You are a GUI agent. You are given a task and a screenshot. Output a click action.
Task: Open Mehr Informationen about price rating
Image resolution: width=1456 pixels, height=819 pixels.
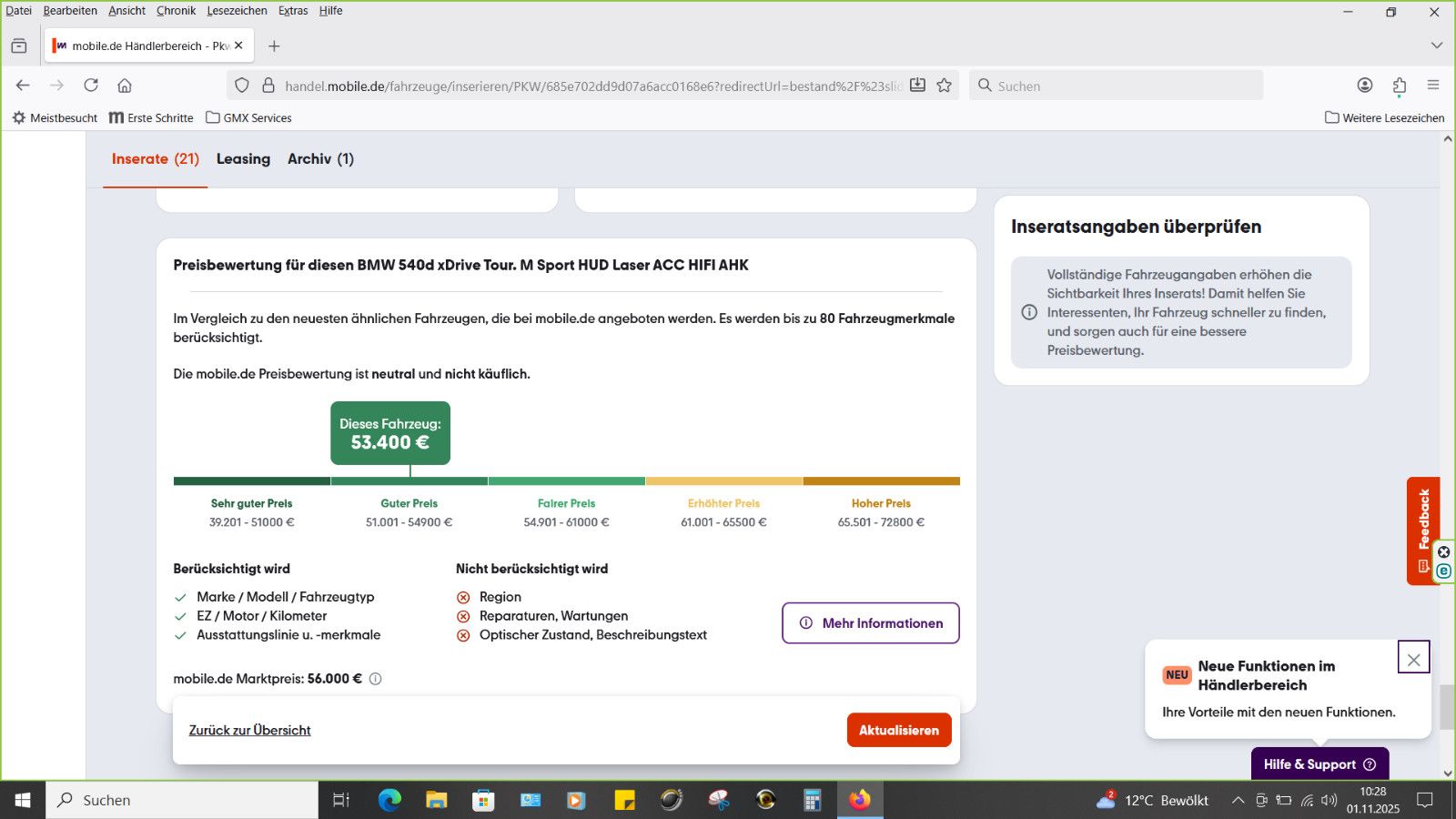click(x=871, y=623)
